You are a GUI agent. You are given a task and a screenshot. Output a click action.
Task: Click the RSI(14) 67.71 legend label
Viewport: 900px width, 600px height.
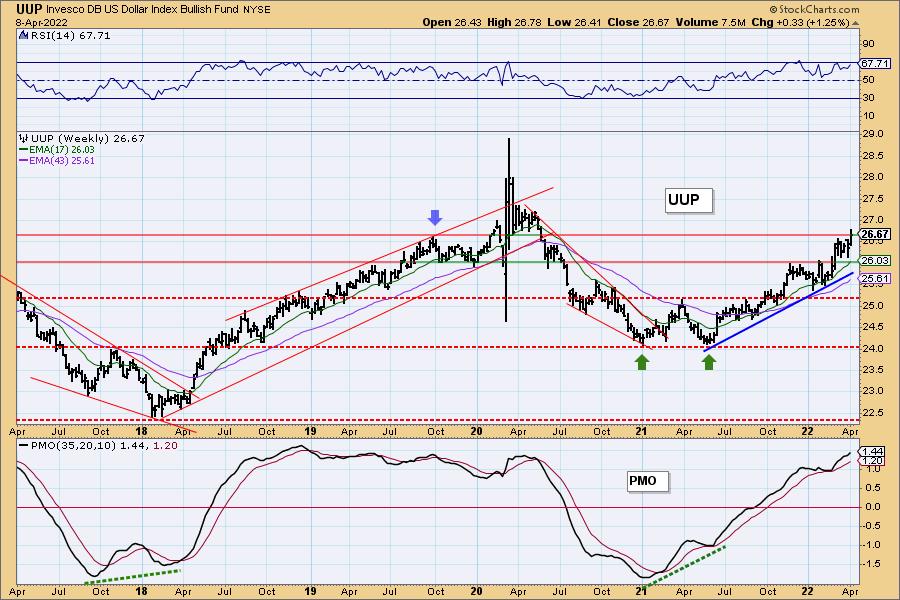(70, 36)
